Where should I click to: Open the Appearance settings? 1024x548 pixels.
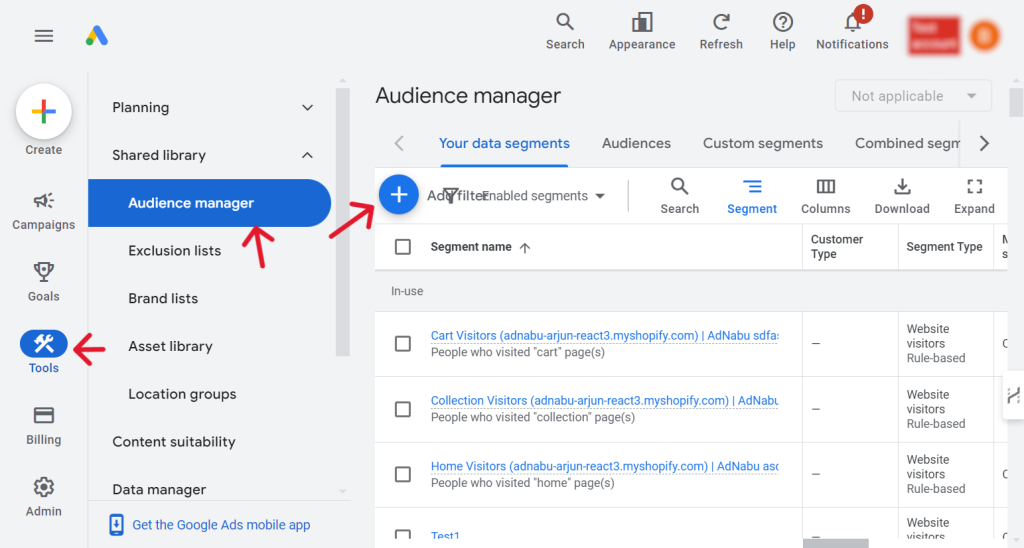coord(642,31)
